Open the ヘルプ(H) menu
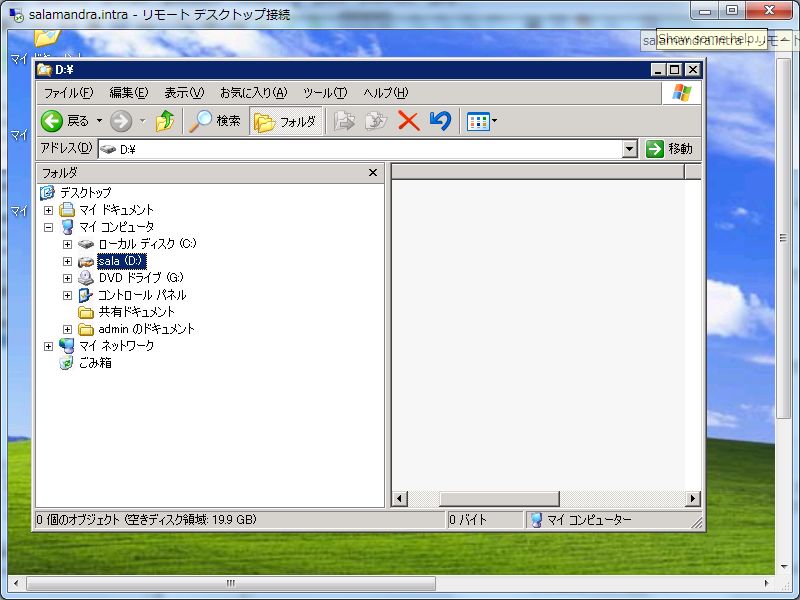The image size is (800, 600). coord(386,93)
